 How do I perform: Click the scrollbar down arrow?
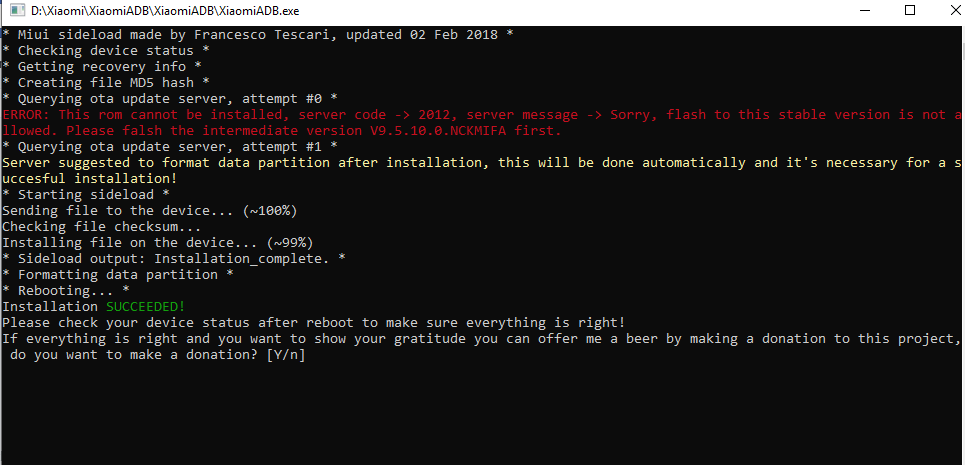point(958,457)
